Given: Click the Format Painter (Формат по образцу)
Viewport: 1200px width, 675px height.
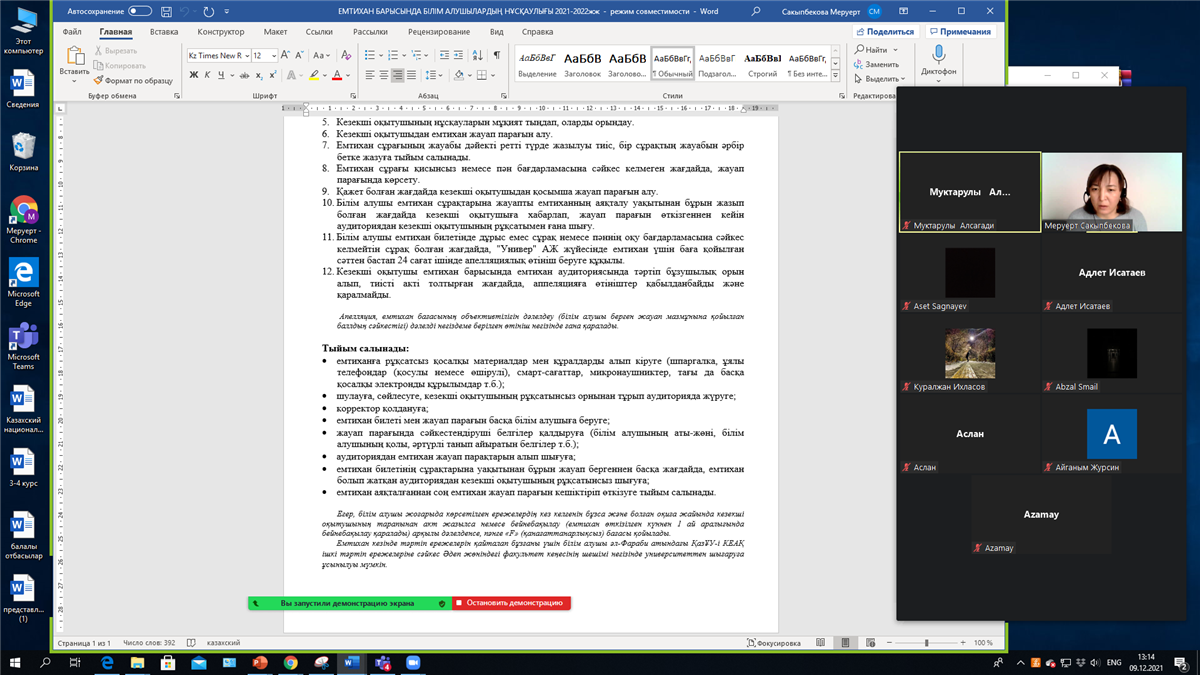Looking at the screenshot, I should pos(133,80).
